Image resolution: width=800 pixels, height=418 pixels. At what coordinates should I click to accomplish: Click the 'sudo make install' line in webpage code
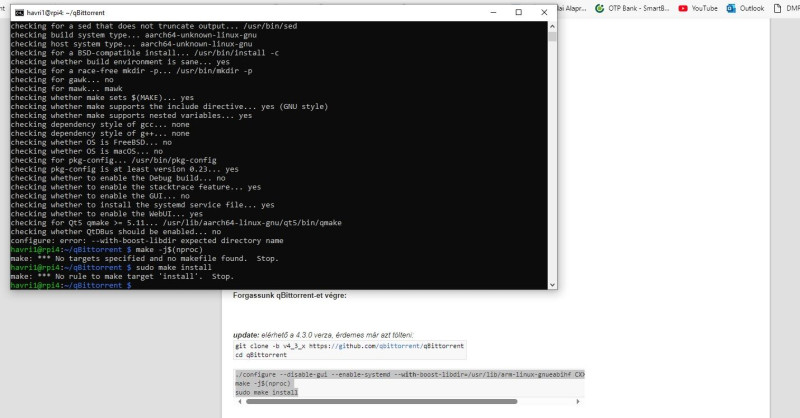[x=266, y=392]
